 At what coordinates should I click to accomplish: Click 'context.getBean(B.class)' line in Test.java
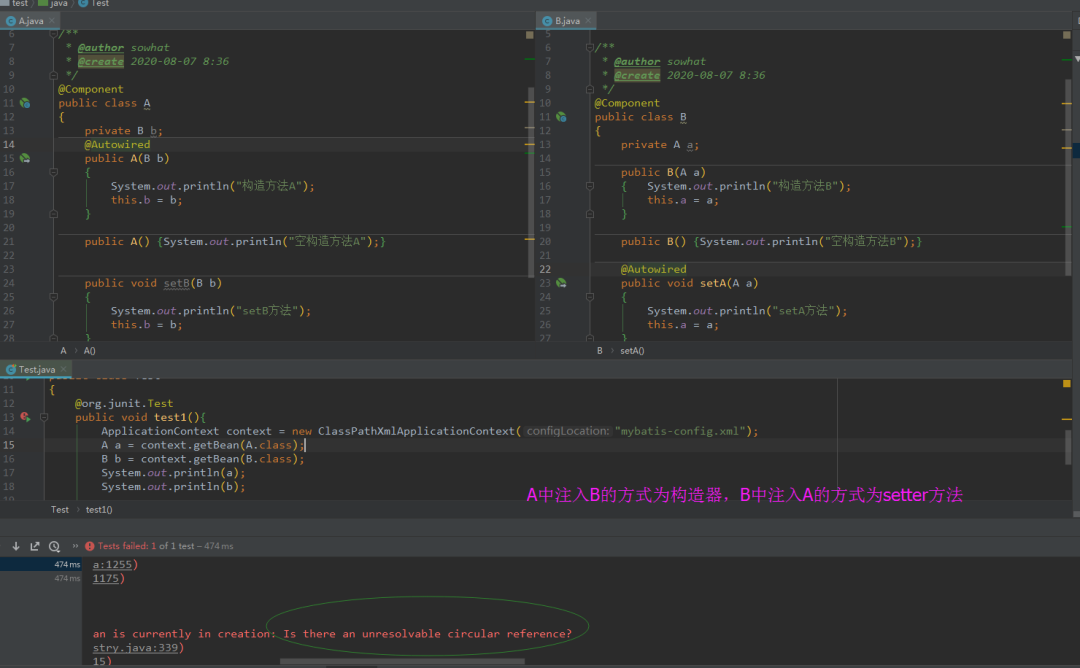[x=202, y=459]
